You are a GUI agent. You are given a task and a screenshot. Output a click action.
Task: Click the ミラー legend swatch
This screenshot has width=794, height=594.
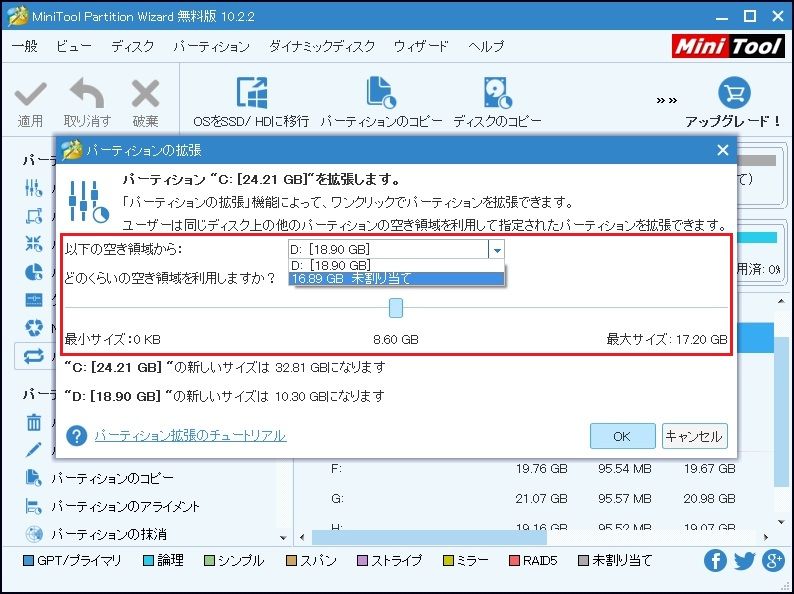point(448,561)
